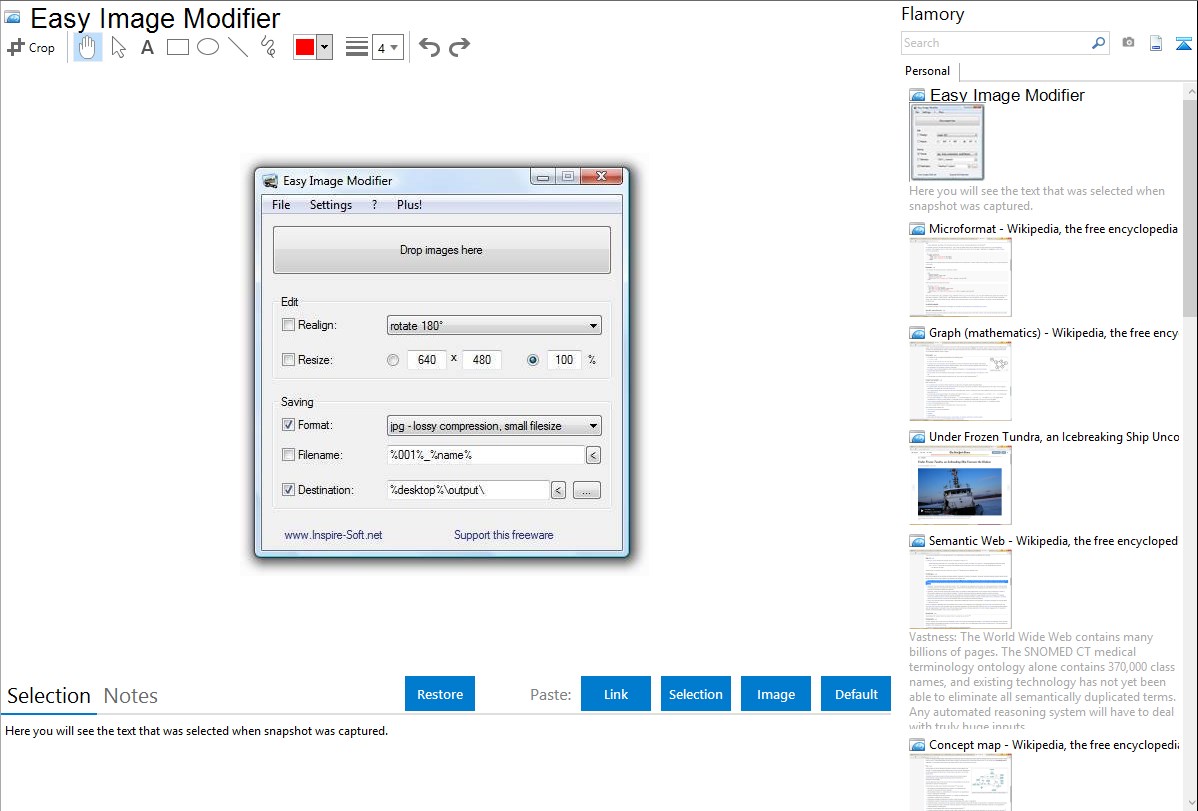The height and width of the screenshot is (811, 1198).
Task: Open the Personal tab
Action: point(927,71)
